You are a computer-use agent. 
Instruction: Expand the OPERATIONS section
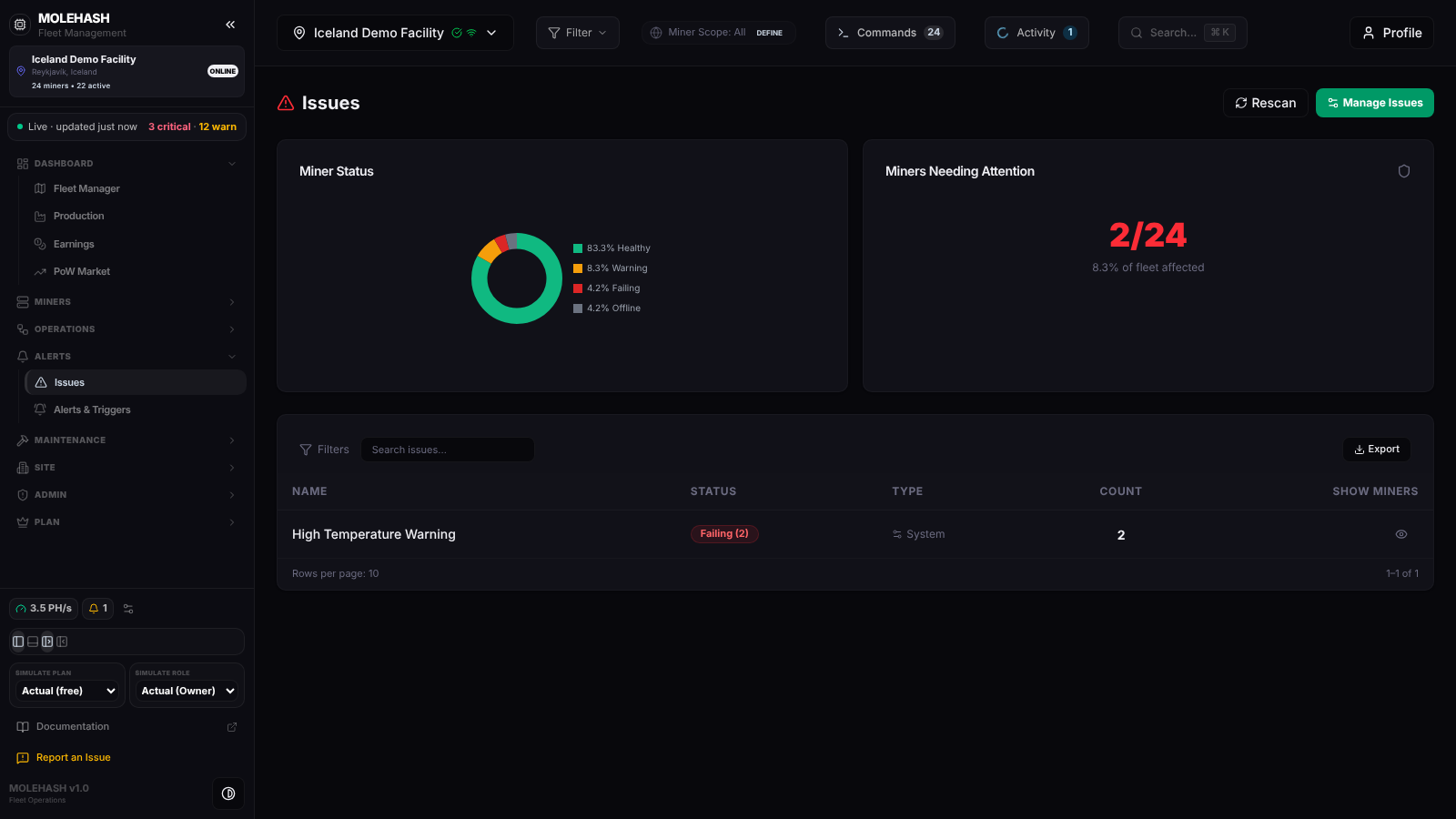[x=126, y=329]
